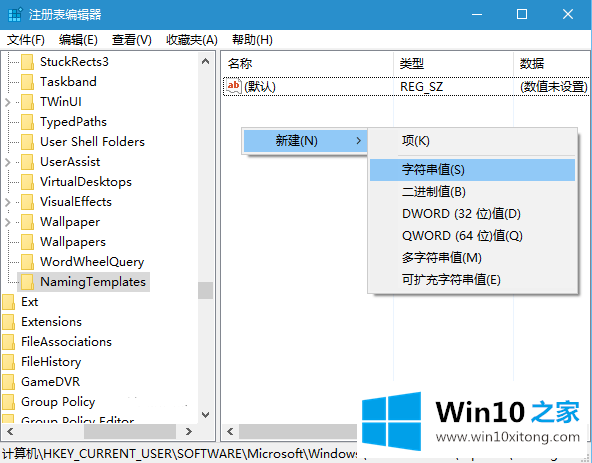Click the 数据 column header
Viewport: 592px width, 463px height.
552,63
